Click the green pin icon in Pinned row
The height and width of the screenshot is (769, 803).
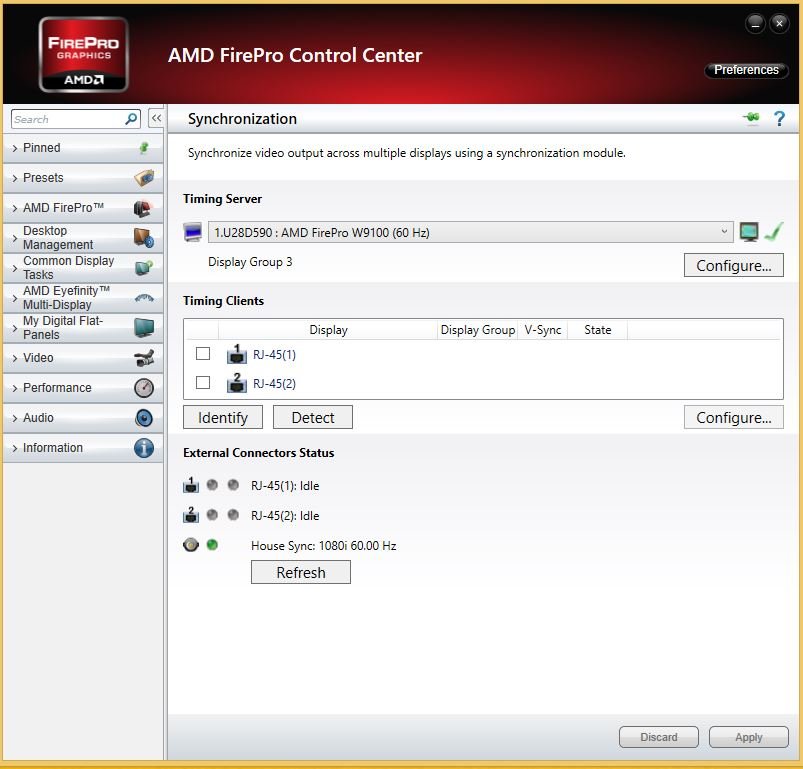tap(144, 148)
